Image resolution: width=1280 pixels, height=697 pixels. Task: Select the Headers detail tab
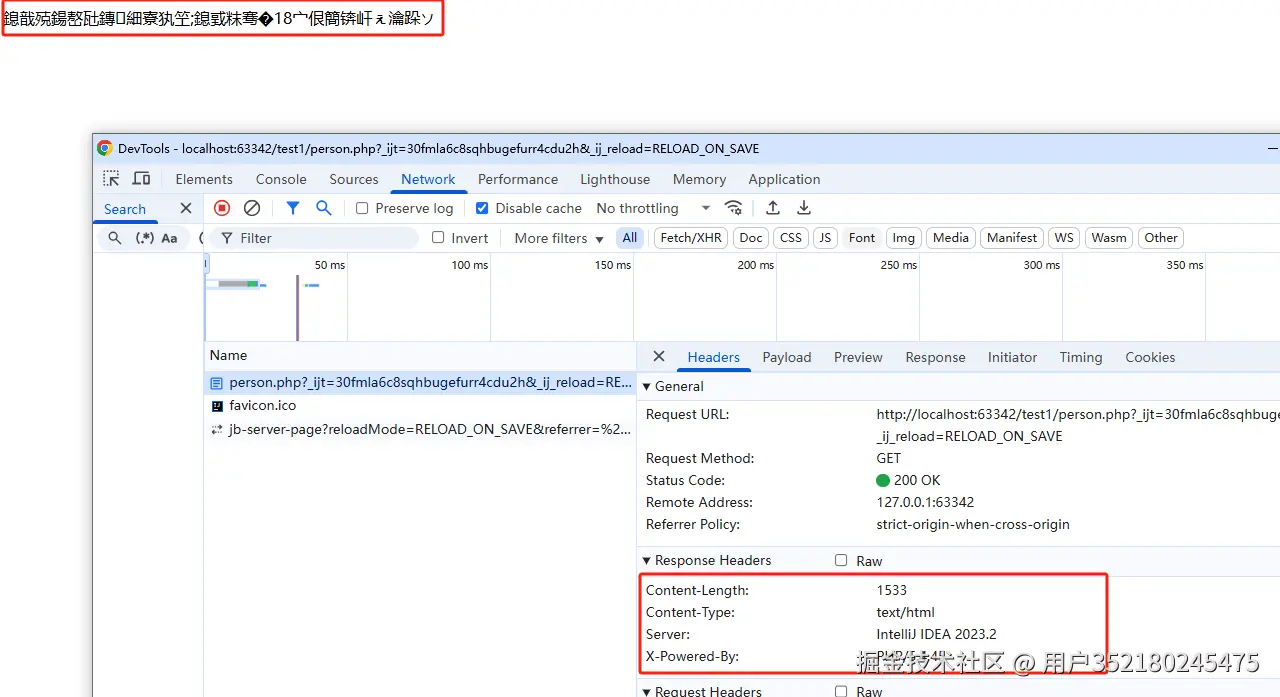713,357
